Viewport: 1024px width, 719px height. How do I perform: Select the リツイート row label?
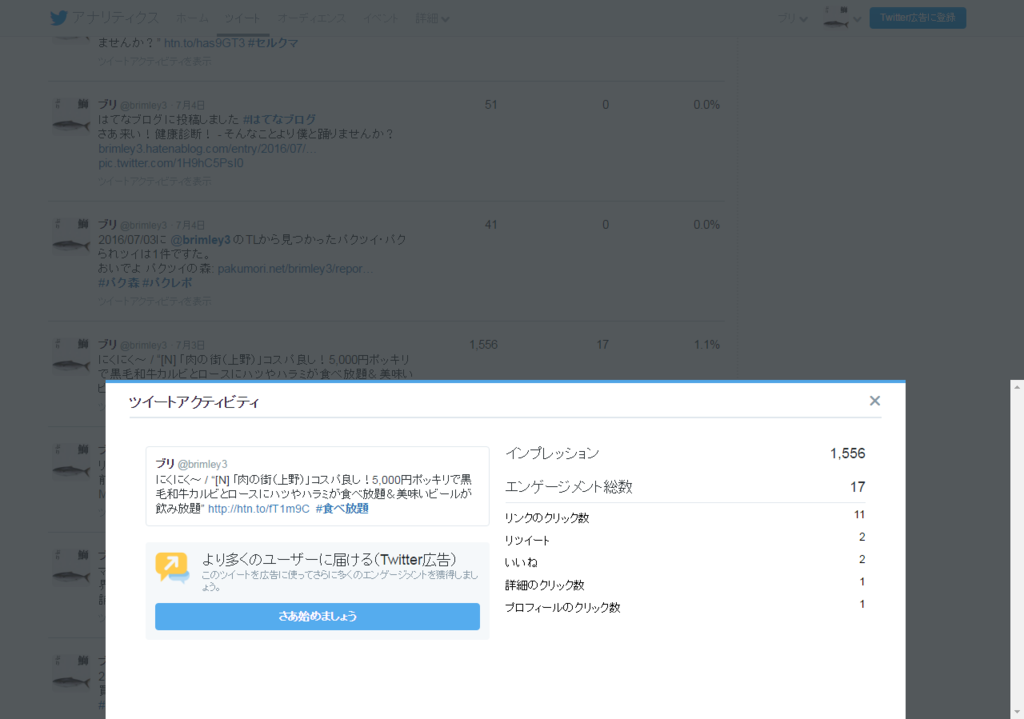[x=527, y=541]
